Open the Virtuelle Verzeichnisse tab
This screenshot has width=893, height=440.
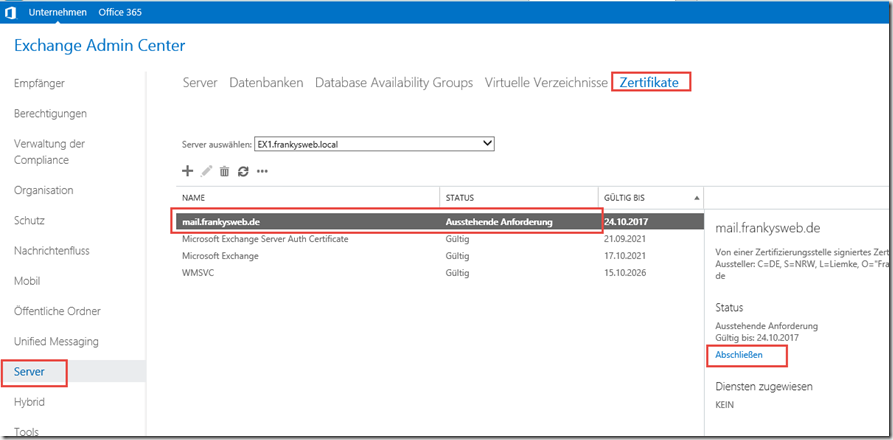[x=546, y=82]
